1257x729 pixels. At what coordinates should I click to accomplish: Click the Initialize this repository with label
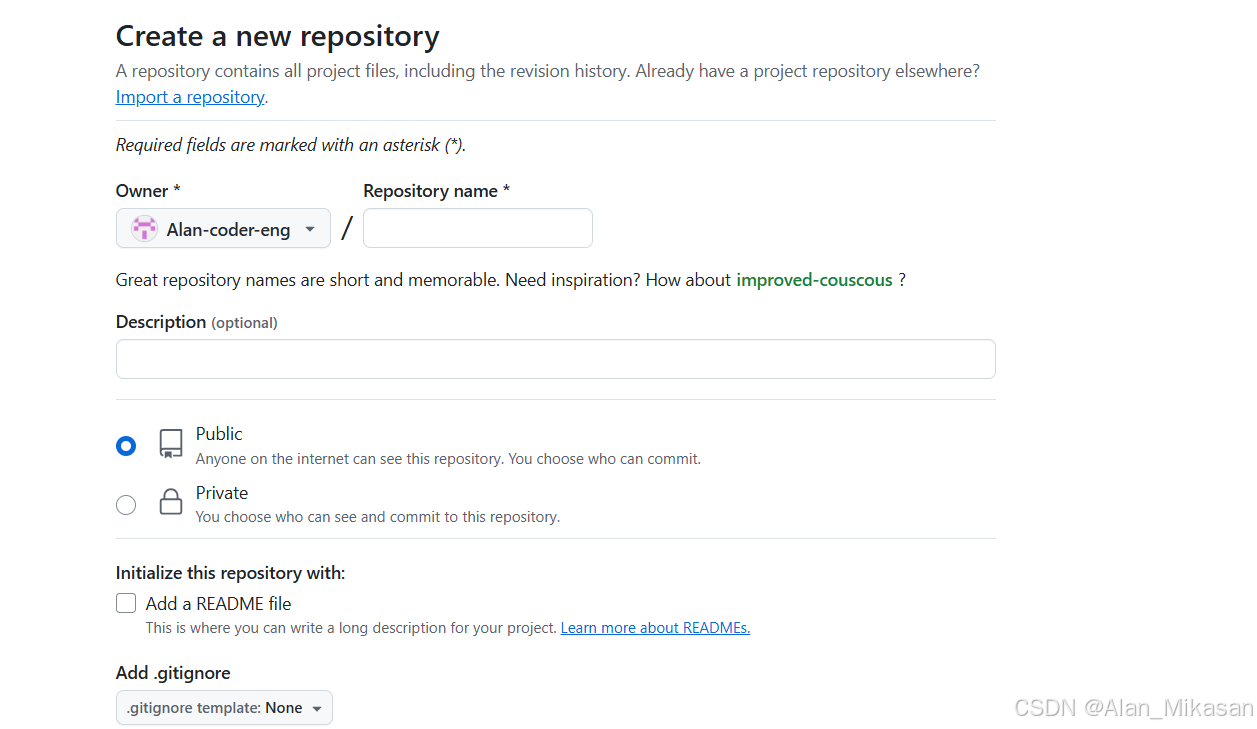(230, 572)
